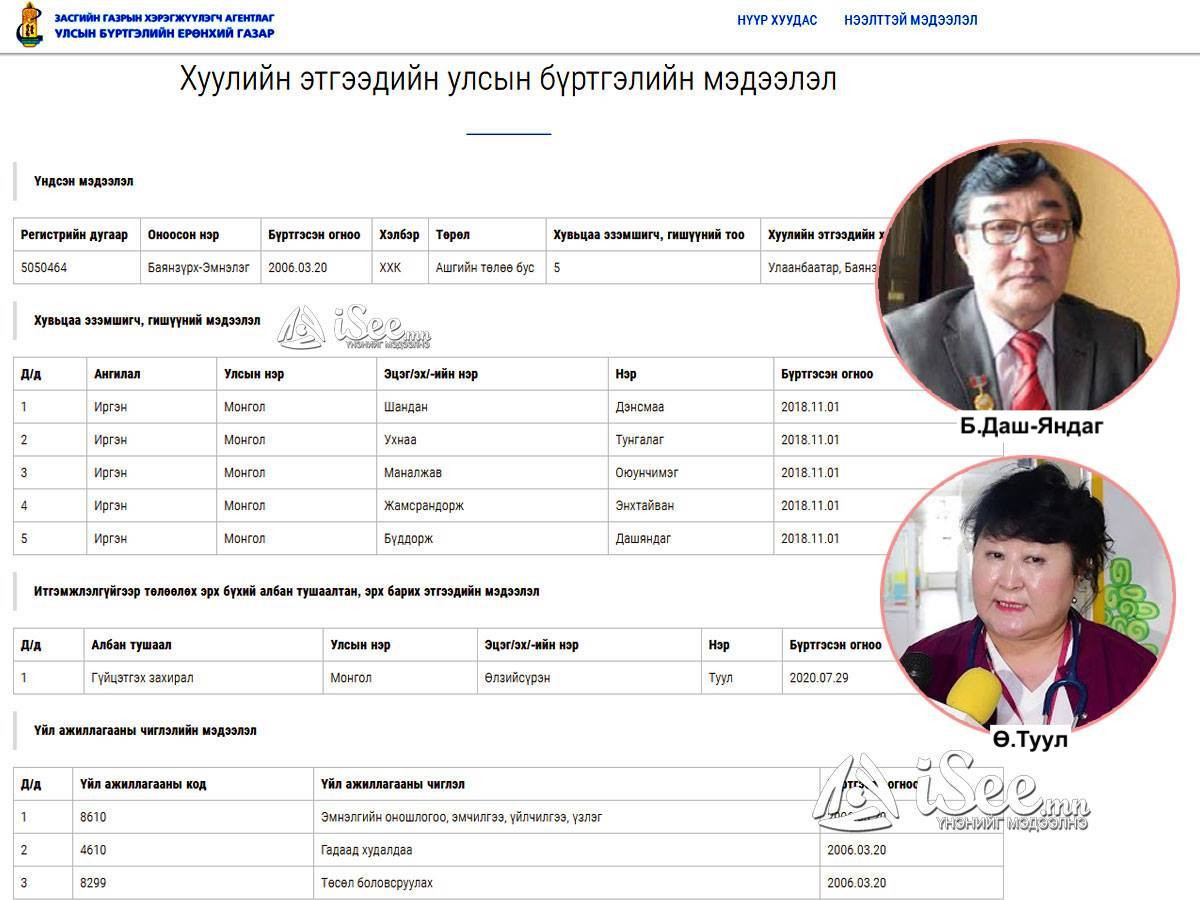Select the Гадаад худалдаа activity cell
The image size is (1200, 900).
coord(566,850)
